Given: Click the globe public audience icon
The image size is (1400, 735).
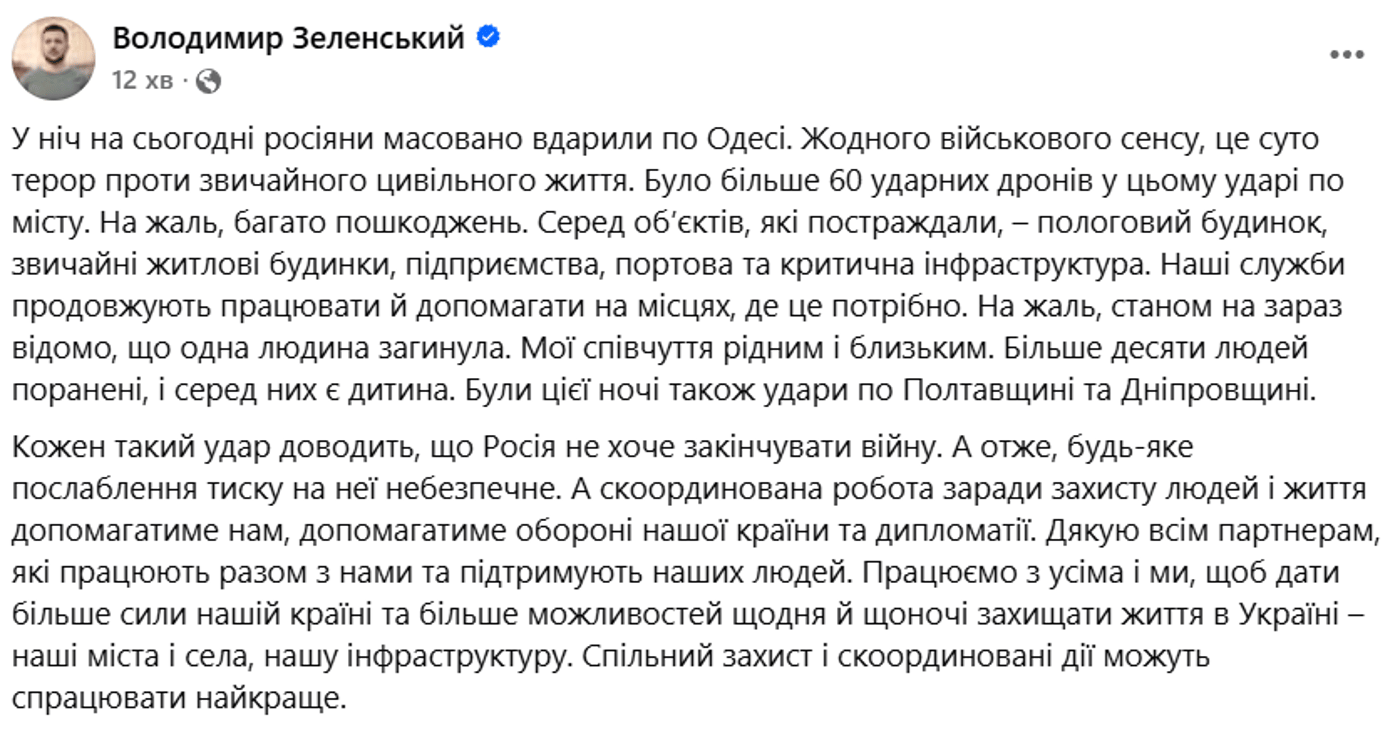Looking at the screenshot, I should (x=208, y=81).
